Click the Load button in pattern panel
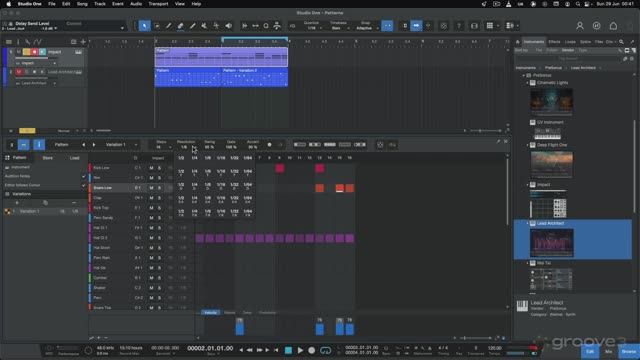Viewport: 640px width, 360px height. [x=74, y=158]
